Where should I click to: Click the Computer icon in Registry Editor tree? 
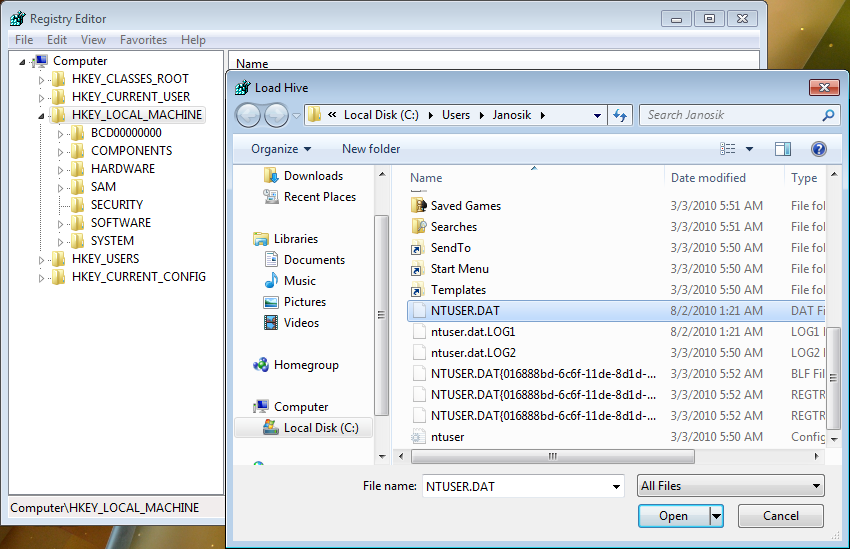point(40,61)
